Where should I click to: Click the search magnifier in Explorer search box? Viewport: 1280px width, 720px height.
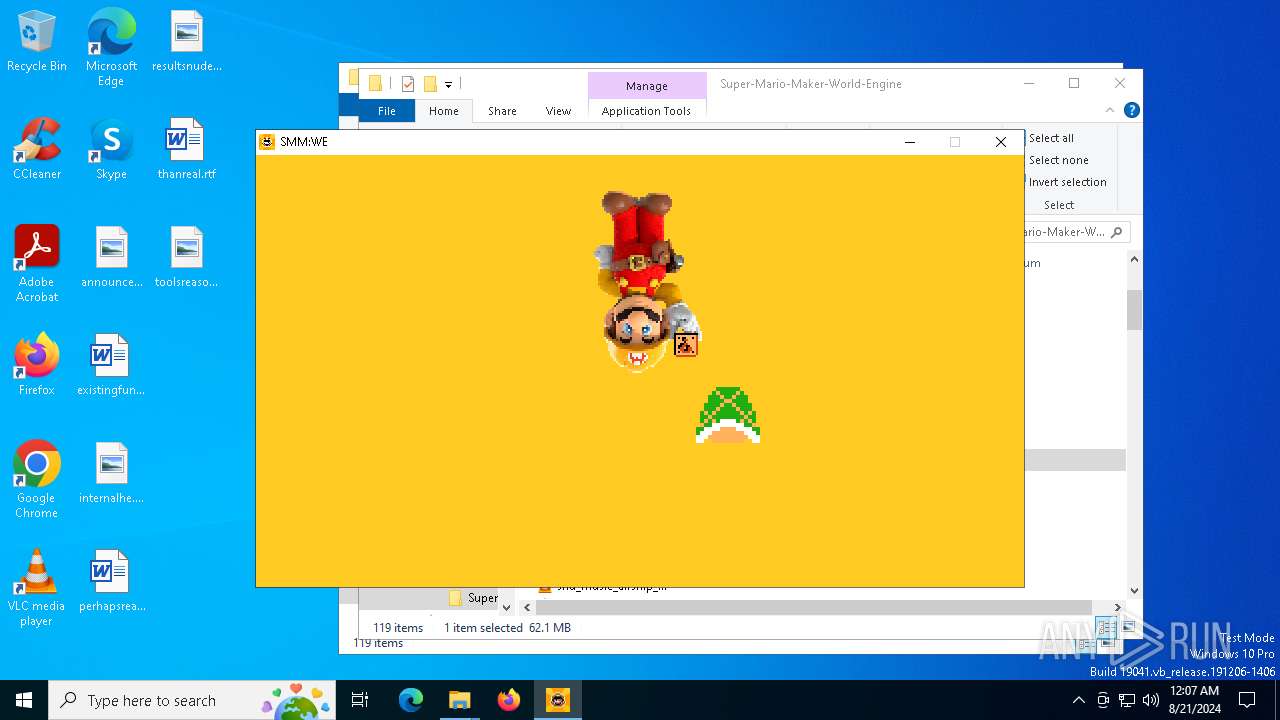coord(1117,232)
